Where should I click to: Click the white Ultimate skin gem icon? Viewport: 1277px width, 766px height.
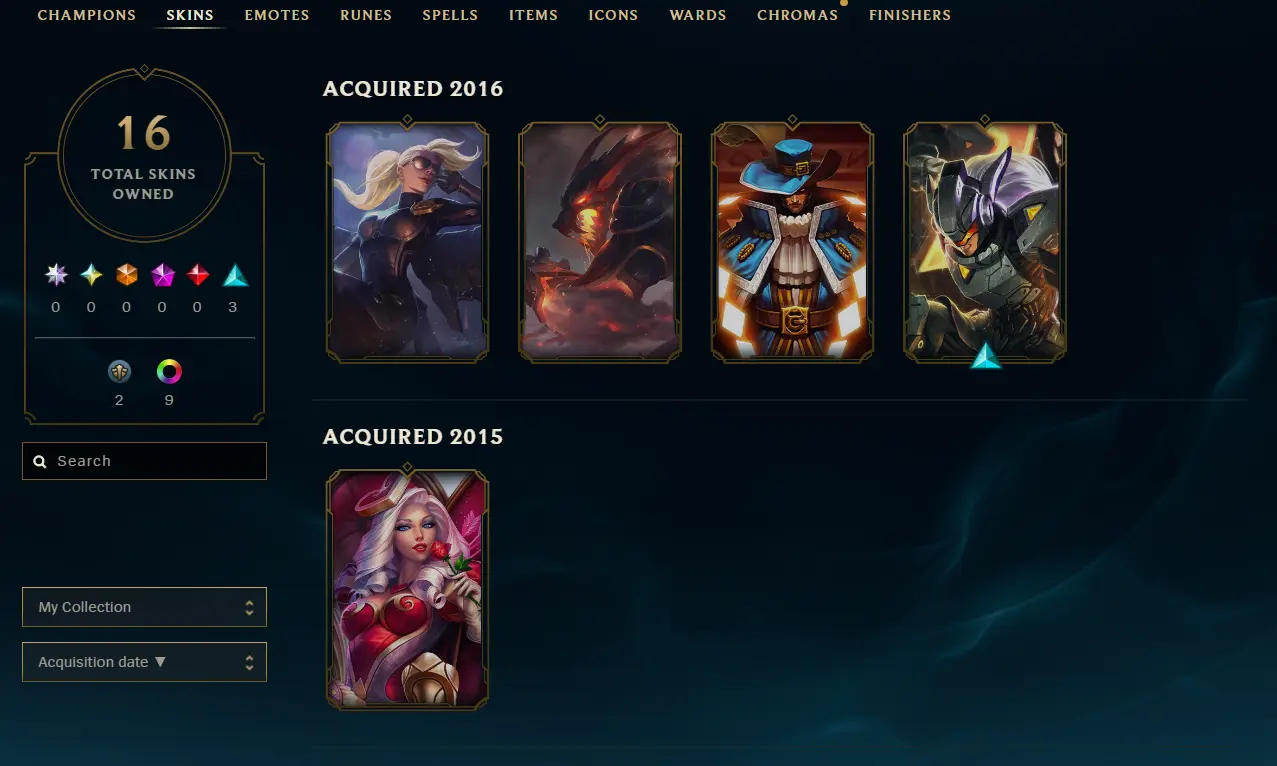click(56, 275)
